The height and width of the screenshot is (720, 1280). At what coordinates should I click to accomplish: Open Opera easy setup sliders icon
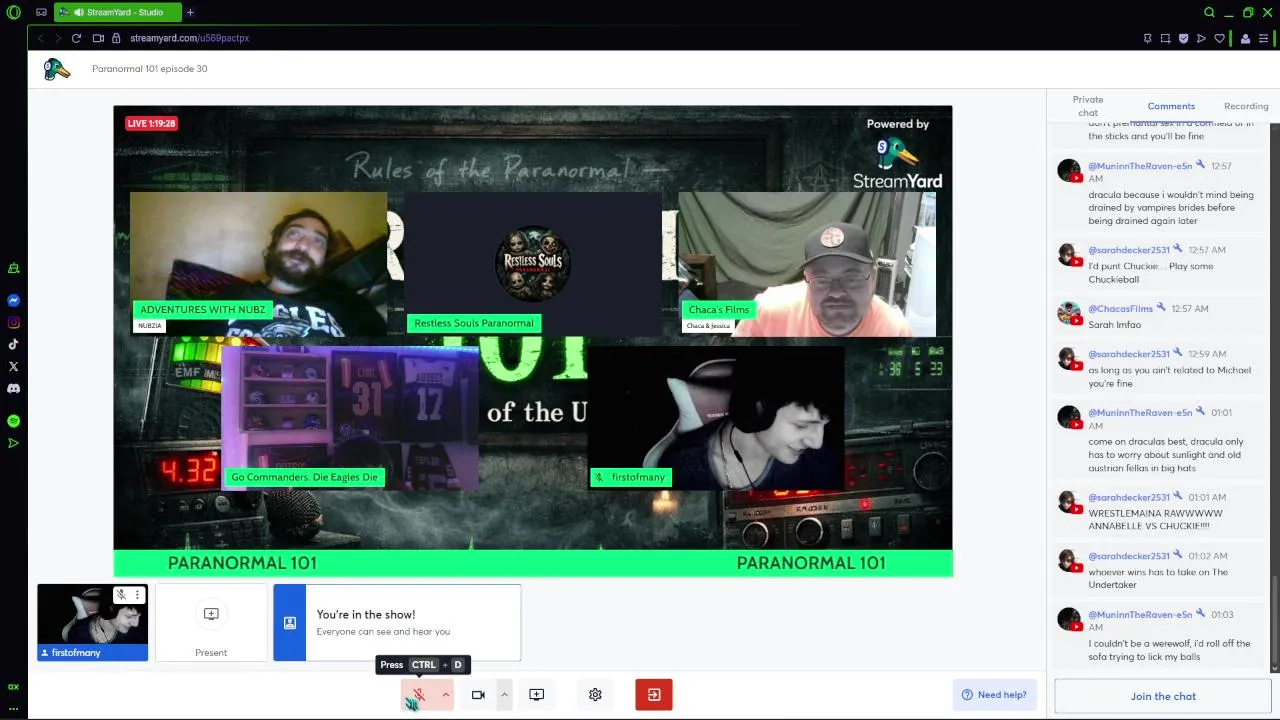click(1265, 38)
